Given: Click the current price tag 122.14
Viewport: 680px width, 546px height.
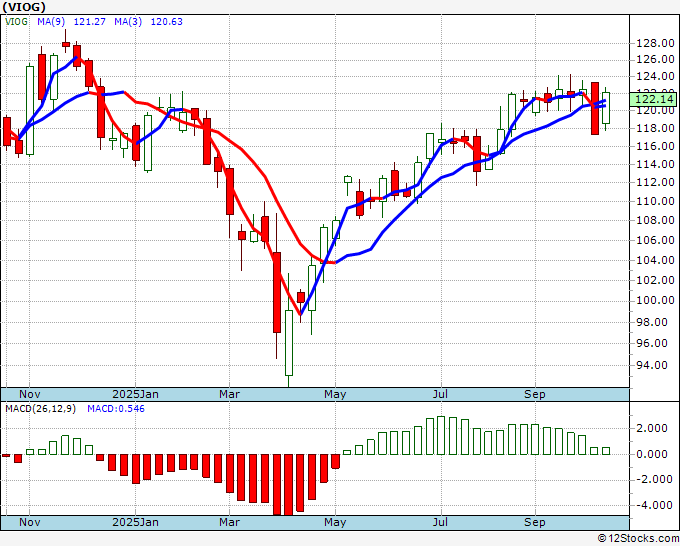Looking at the screenshot, I should [654, 99].
